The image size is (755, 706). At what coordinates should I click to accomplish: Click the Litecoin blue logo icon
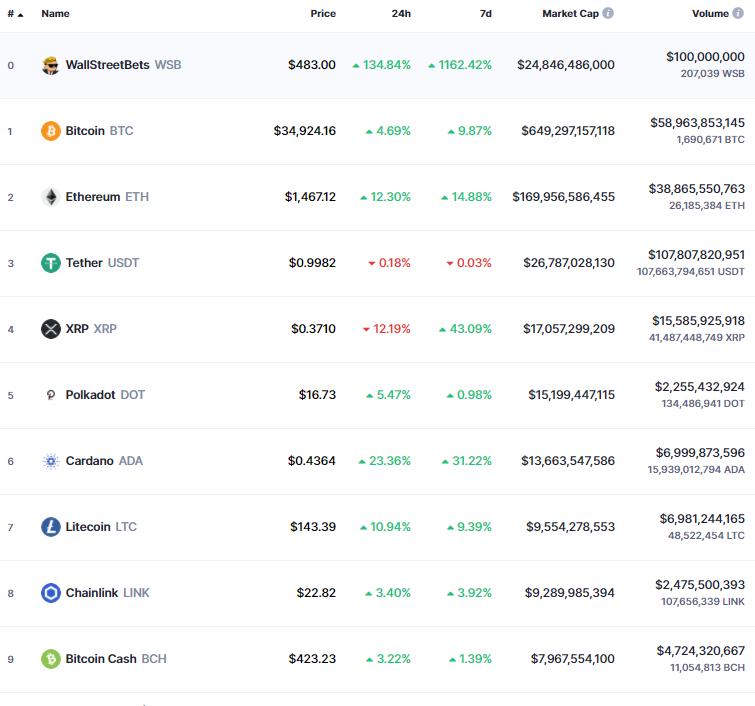click(51, 527)
